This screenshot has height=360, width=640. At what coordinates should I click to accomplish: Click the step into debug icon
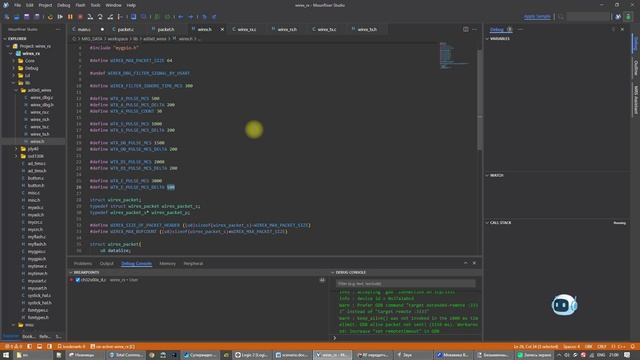90,17
